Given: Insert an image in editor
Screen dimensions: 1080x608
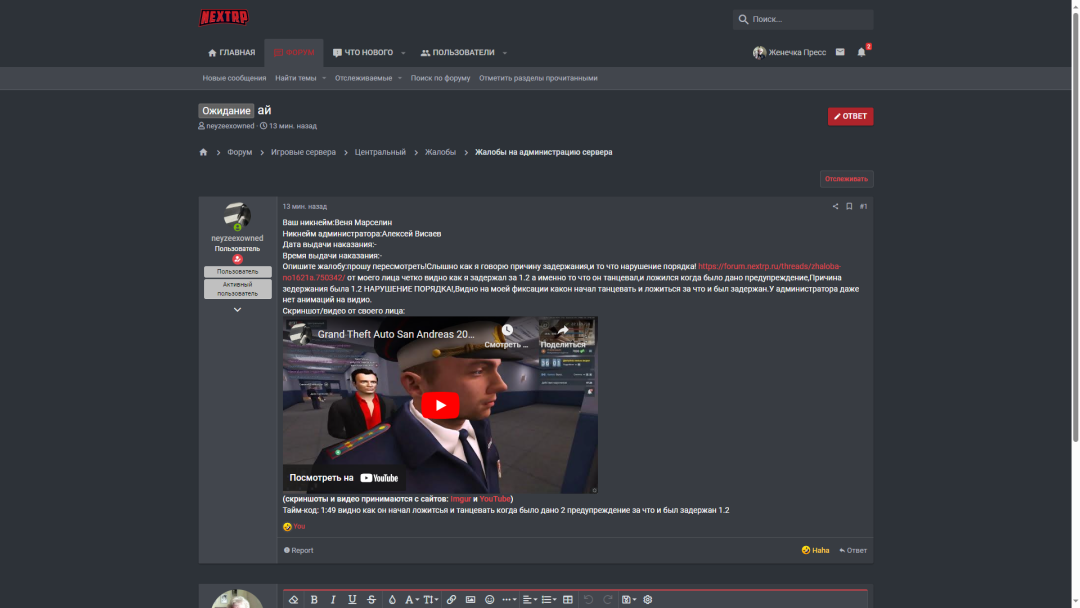Looking at the screenshot, I should coord(470,600).
